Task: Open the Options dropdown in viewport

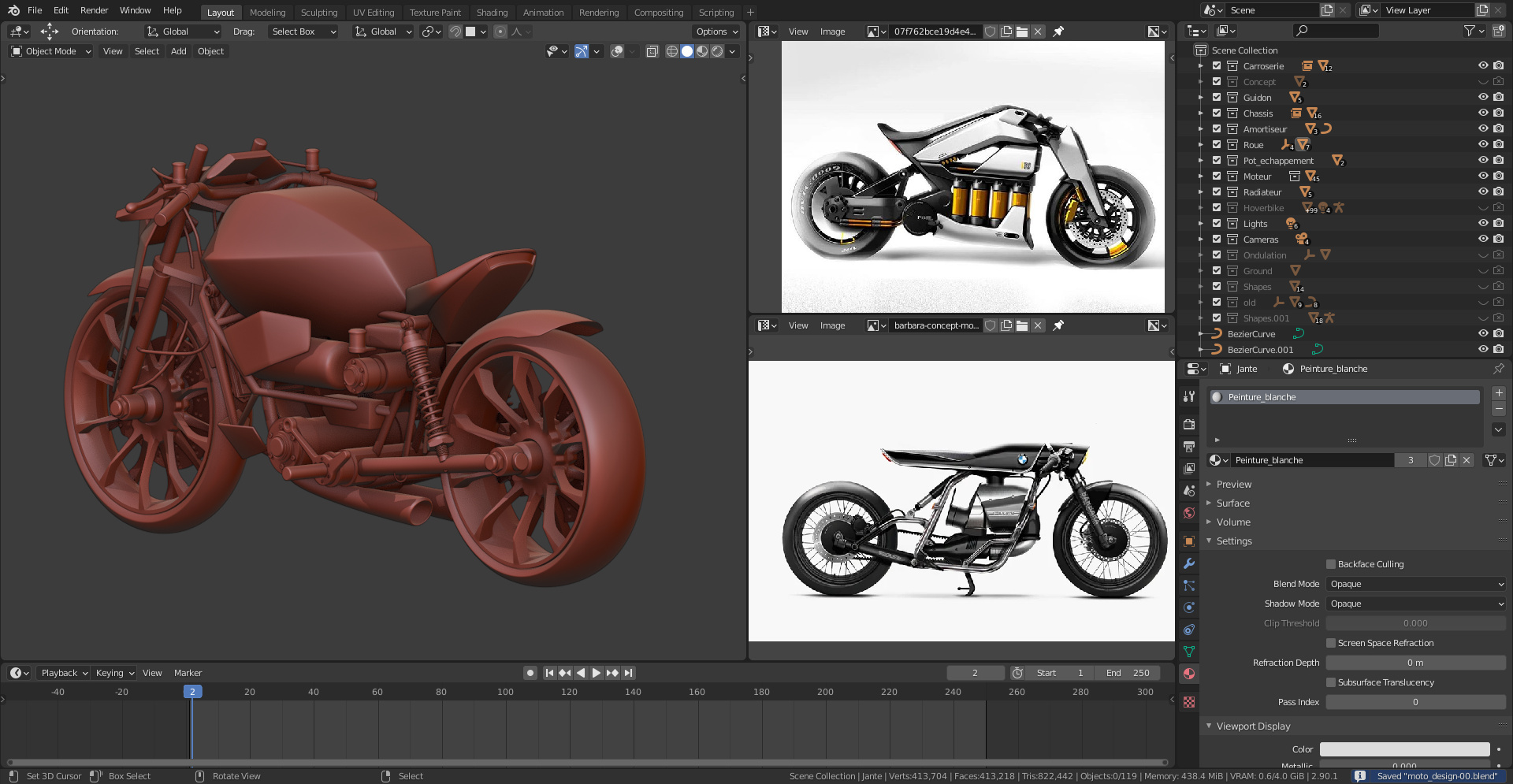Action: [716, 32]
